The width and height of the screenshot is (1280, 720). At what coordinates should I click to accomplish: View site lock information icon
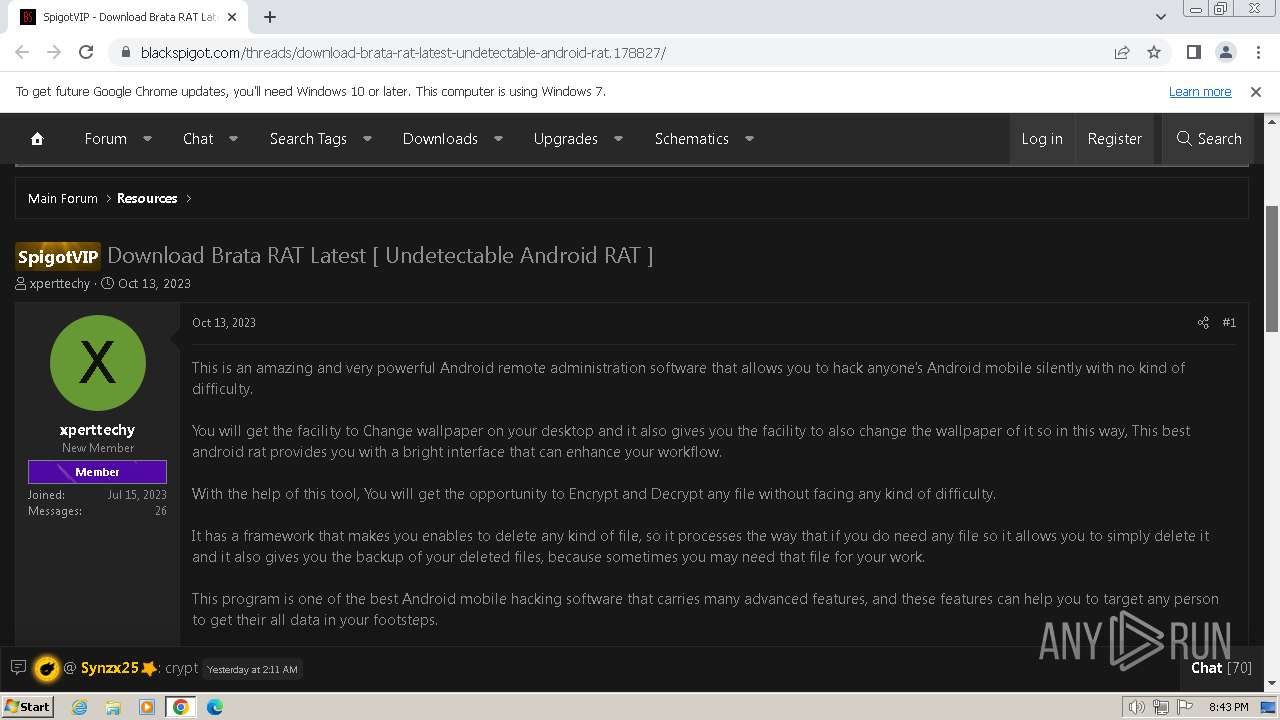pyautogui.click(x=125, y=52)
